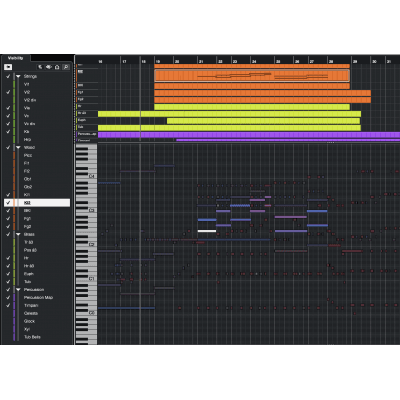Uncheck visibility of Kb track
Image resolution: width=400 pixels, height=400 pixels.
[x=8, y=132]
